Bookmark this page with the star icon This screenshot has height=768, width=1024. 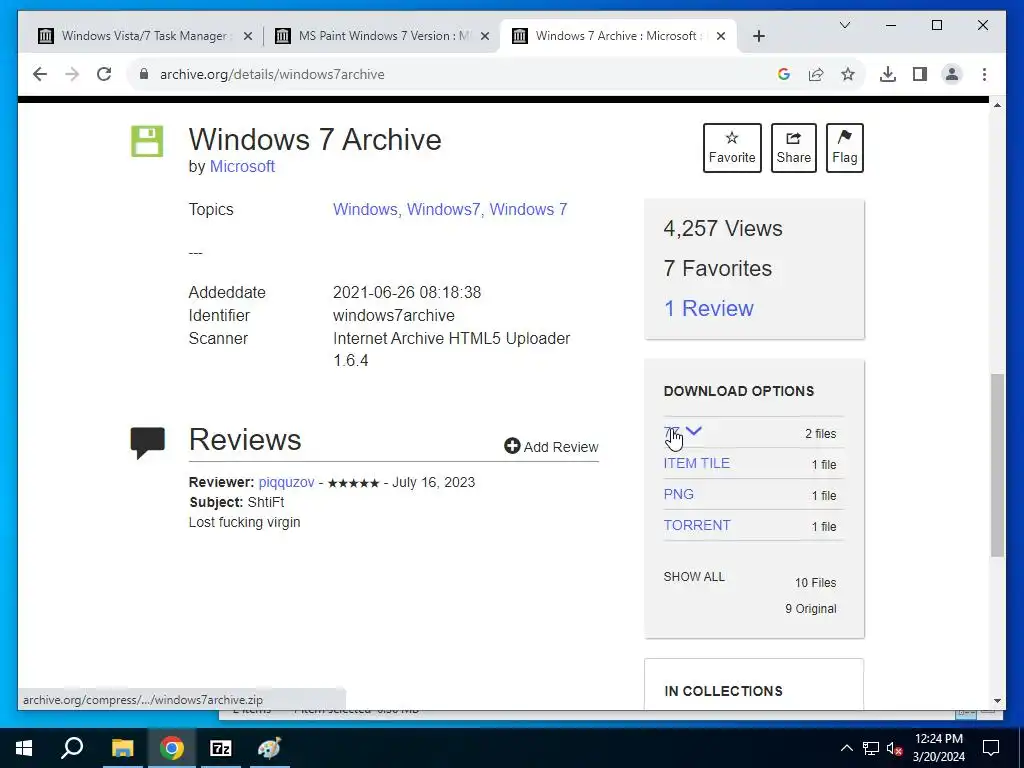pyautogui.click(x=848, y=74)
